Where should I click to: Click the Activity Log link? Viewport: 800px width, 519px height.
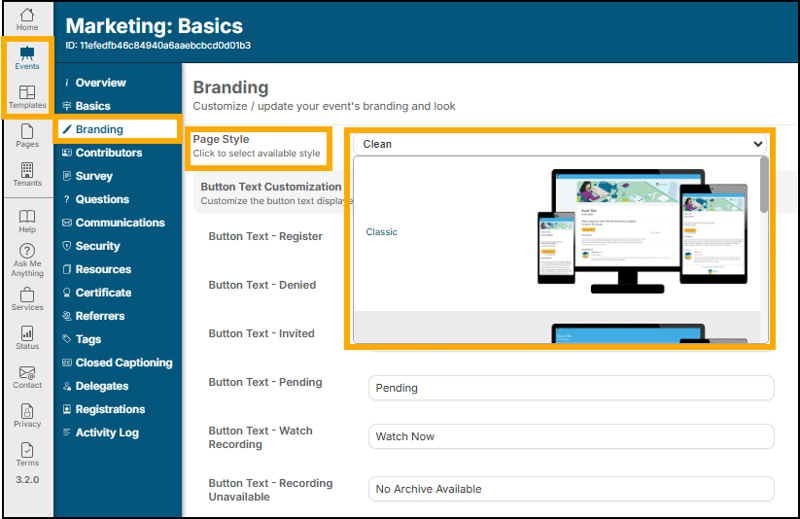click(106, 433)
